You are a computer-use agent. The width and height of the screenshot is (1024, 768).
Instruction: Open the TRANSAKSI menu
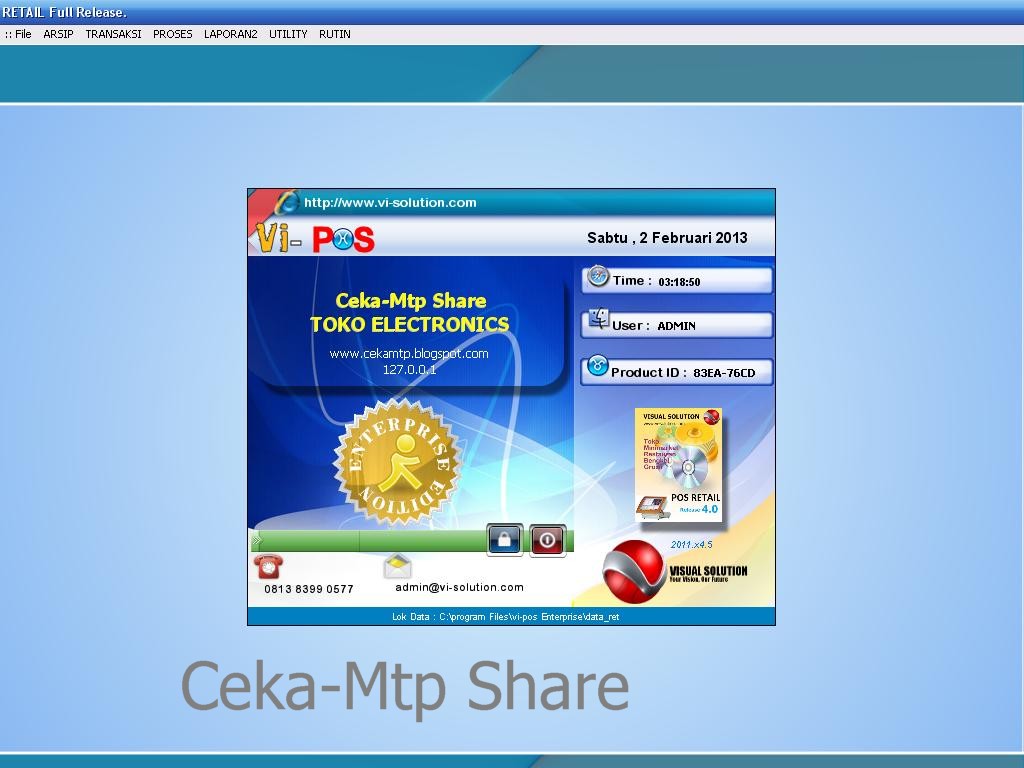[x=113, y=33]
